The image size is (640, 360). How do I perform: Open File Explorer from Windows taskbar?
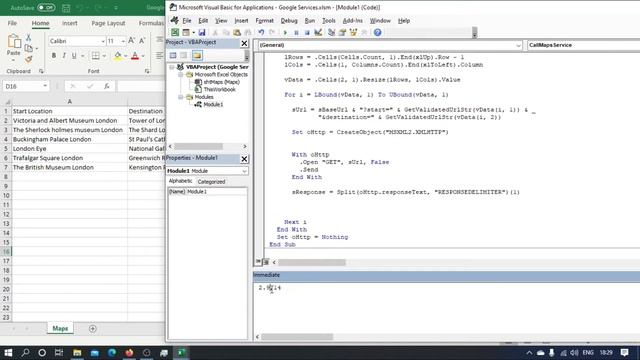[x=77, y=352]
